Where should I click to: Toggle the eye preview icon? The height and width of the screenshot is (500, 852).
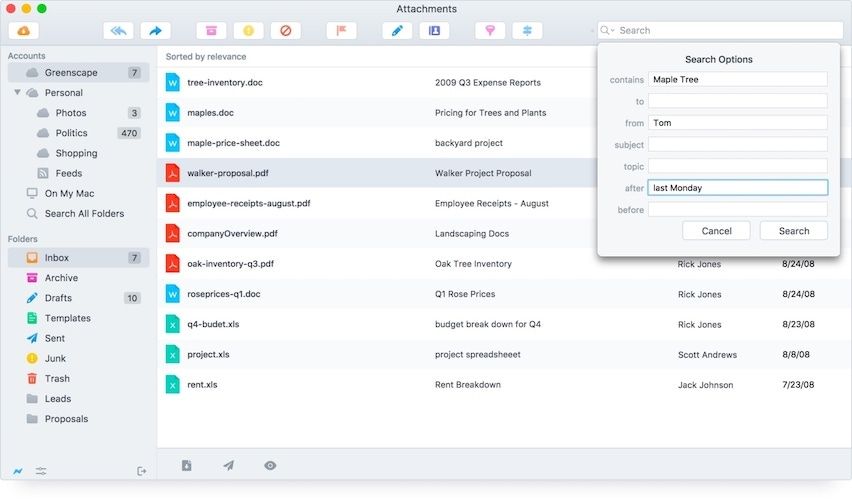[x=270, y=465]
